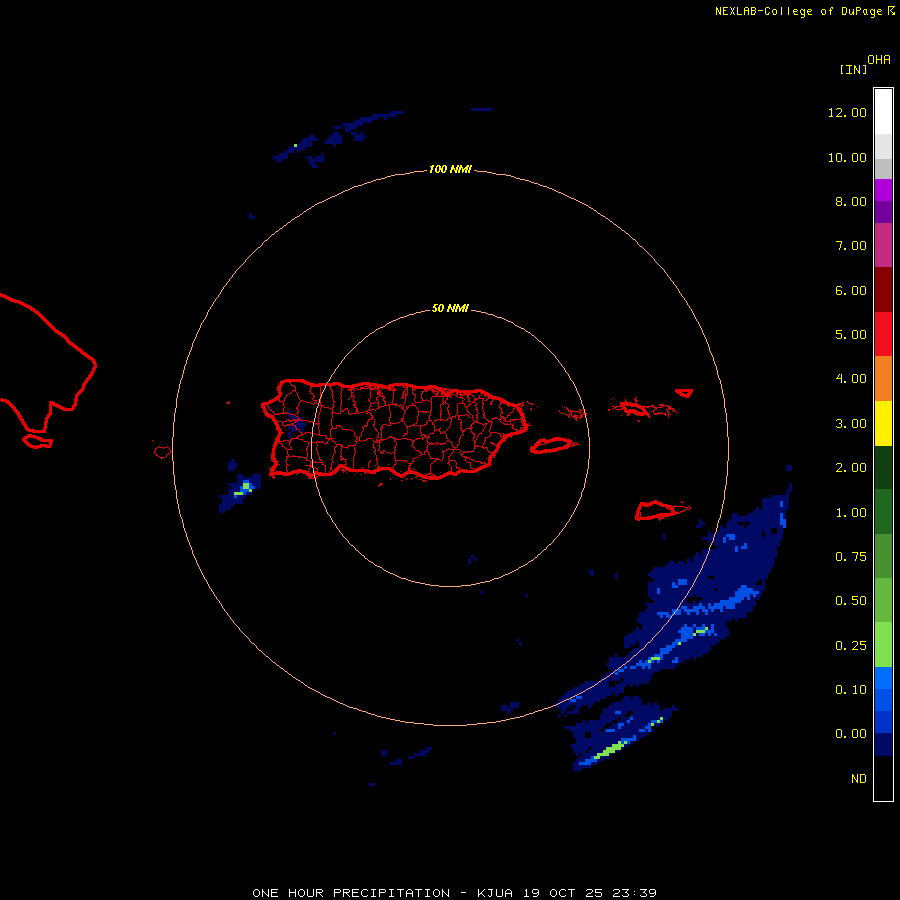This screenshot has width=900, height=900.
Task: Click the 50 NMI range ring label
Action: (x=450, y=308)
